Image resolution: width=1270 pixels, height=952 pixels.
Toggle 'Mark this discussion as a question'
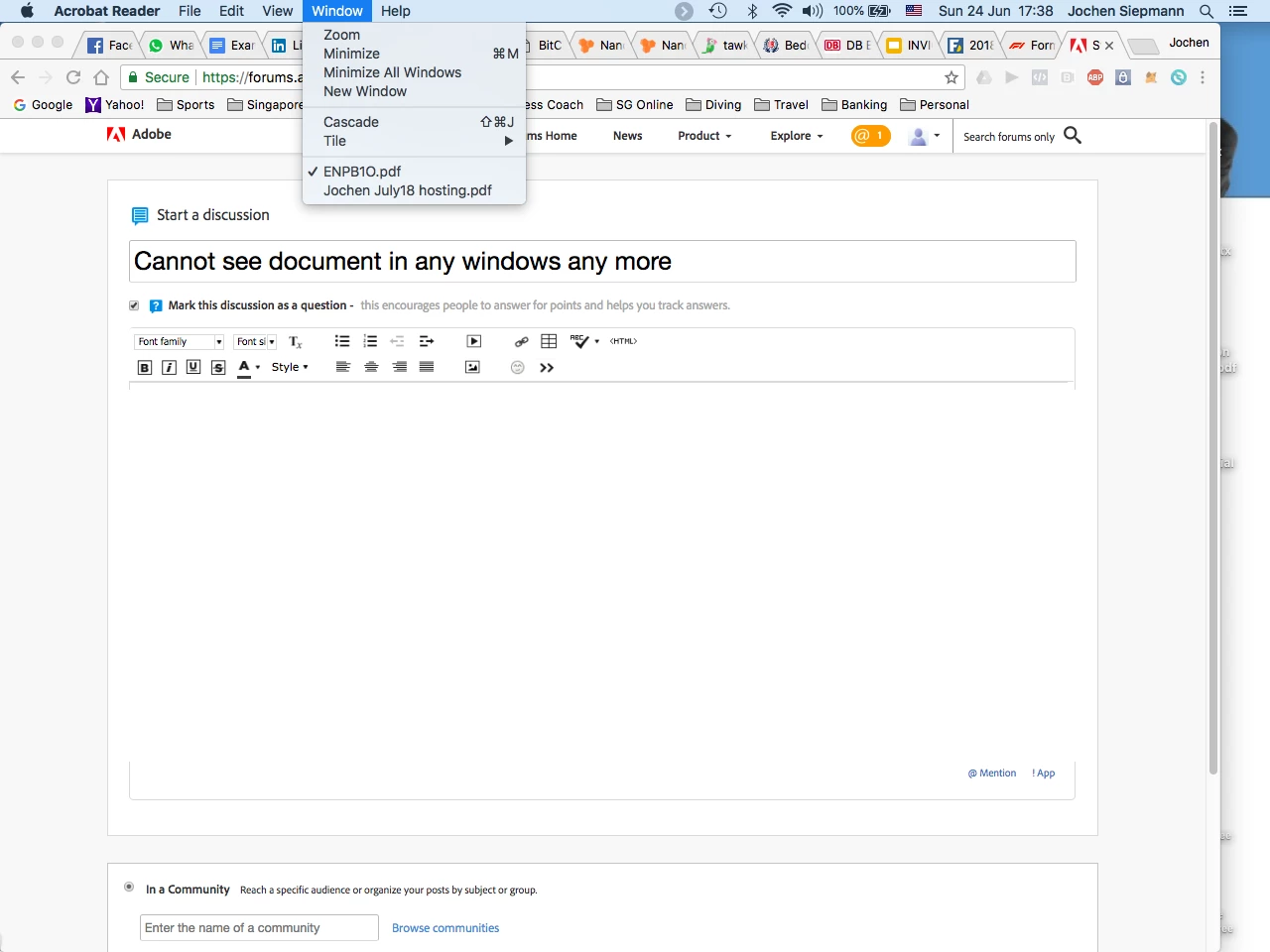point(134,305)
